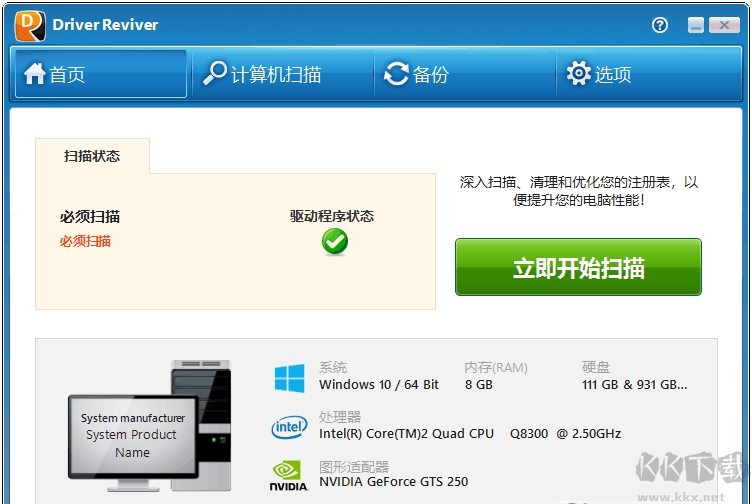
Task: Click the options gear icon
Action: (578, 73)
